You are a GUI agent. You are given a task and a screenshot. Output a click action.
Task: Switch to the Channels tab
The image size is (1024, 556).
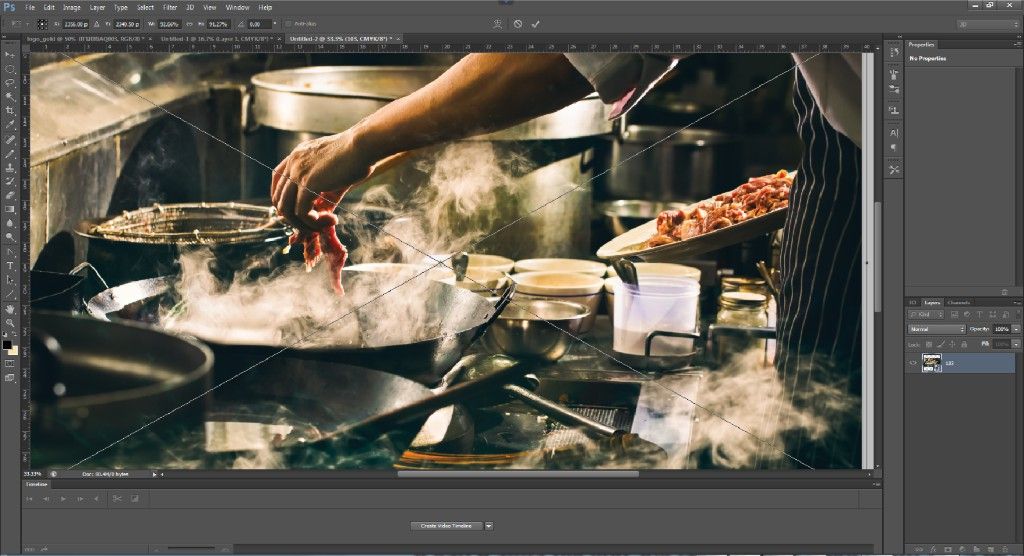coord(958,302)
